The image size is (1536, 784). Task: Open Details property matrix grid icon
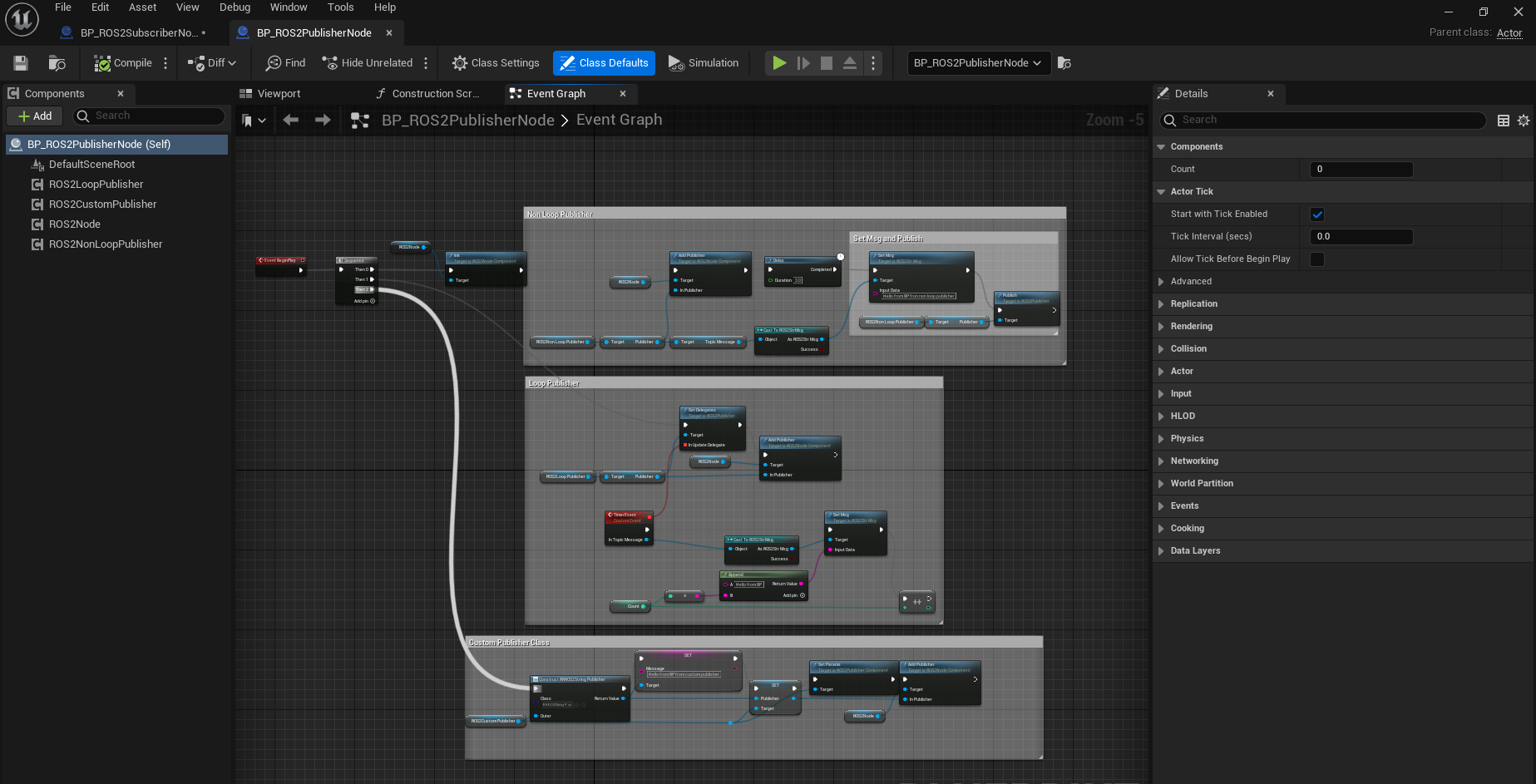point(1504,121)
